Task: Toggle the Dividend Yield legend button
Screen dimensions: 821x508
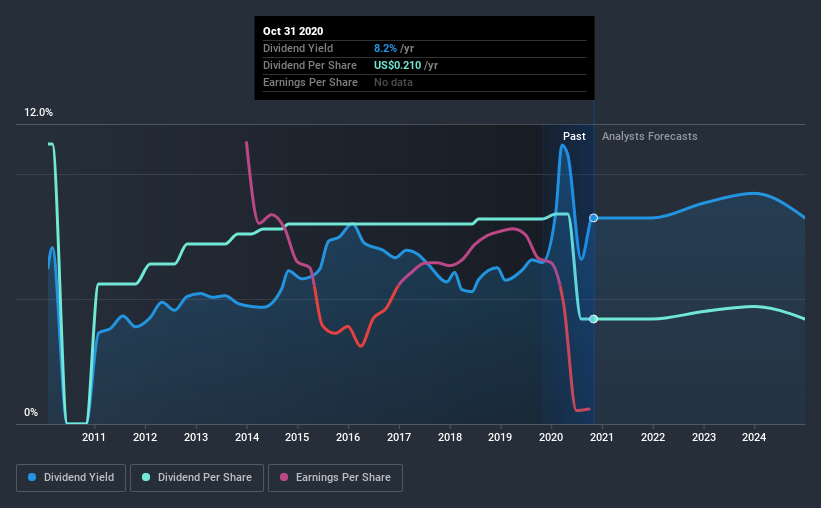Action: (71, 478)
